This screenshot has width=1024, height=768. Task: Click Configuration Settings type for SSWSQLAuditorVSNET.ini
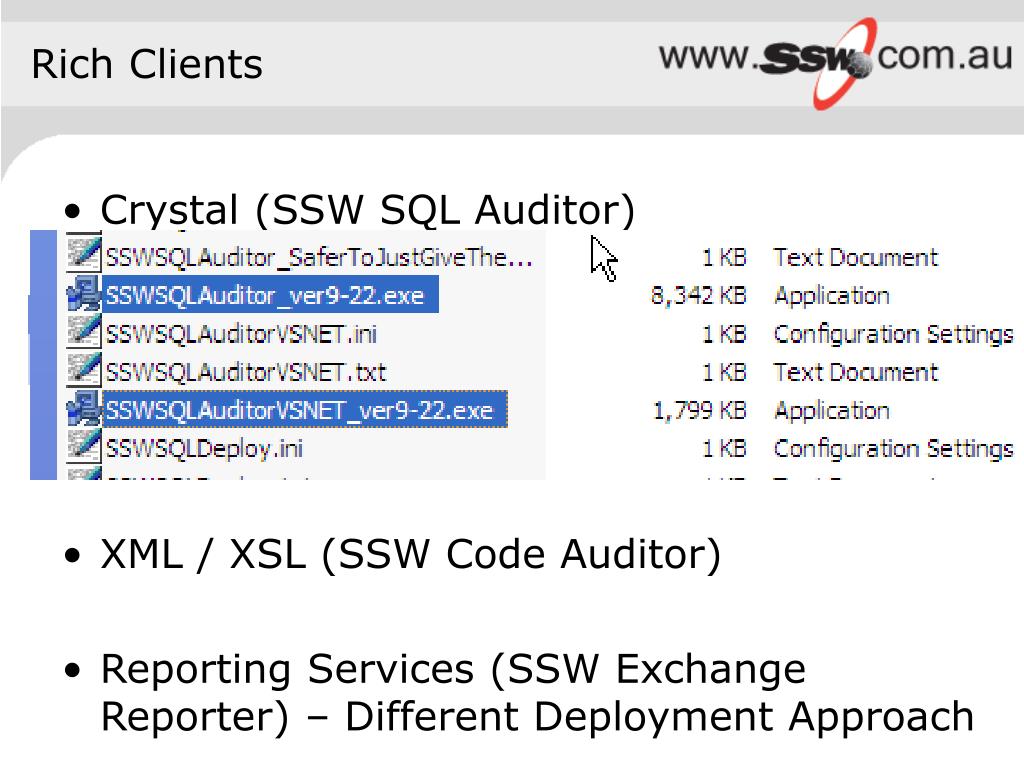(893, 334)
